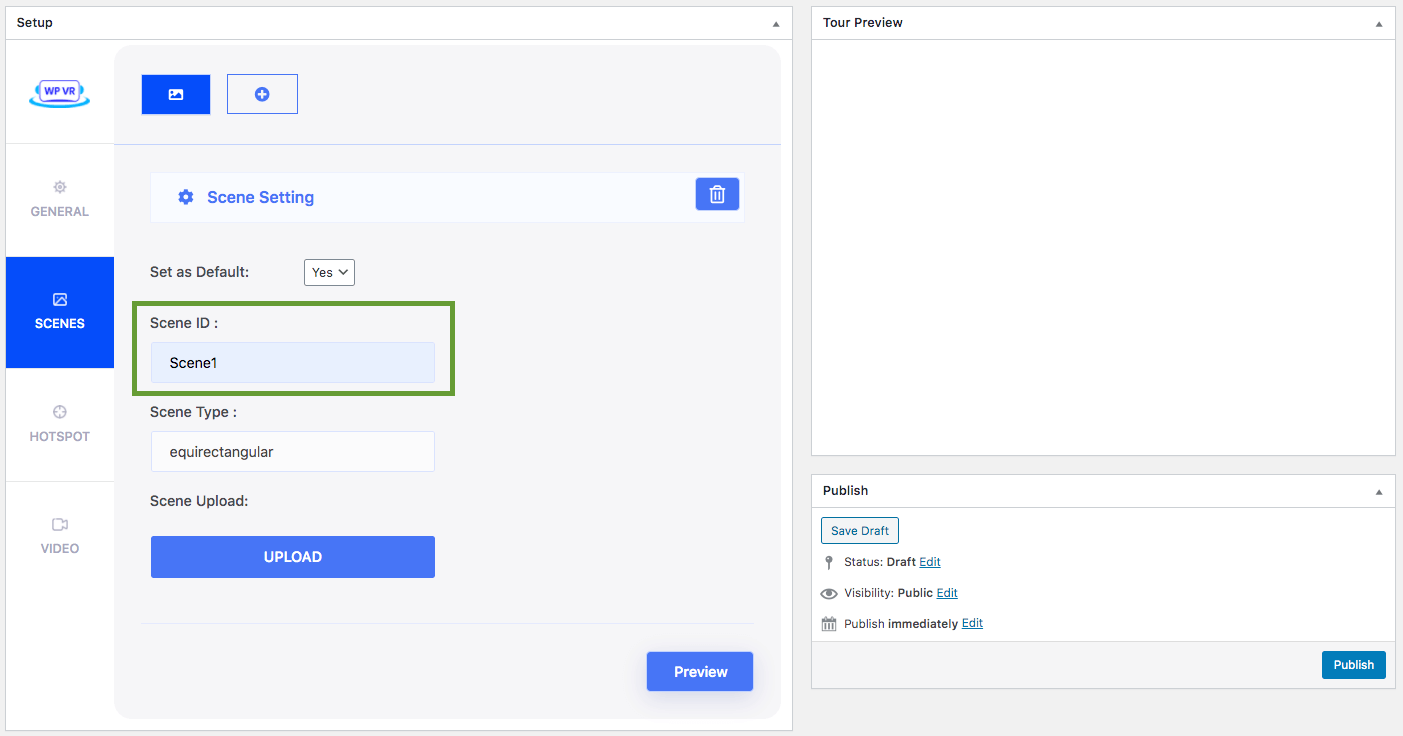Click the status pin icon
Image resolution: width=1403 pixels, height=736 pixels.
click(829, 562)
